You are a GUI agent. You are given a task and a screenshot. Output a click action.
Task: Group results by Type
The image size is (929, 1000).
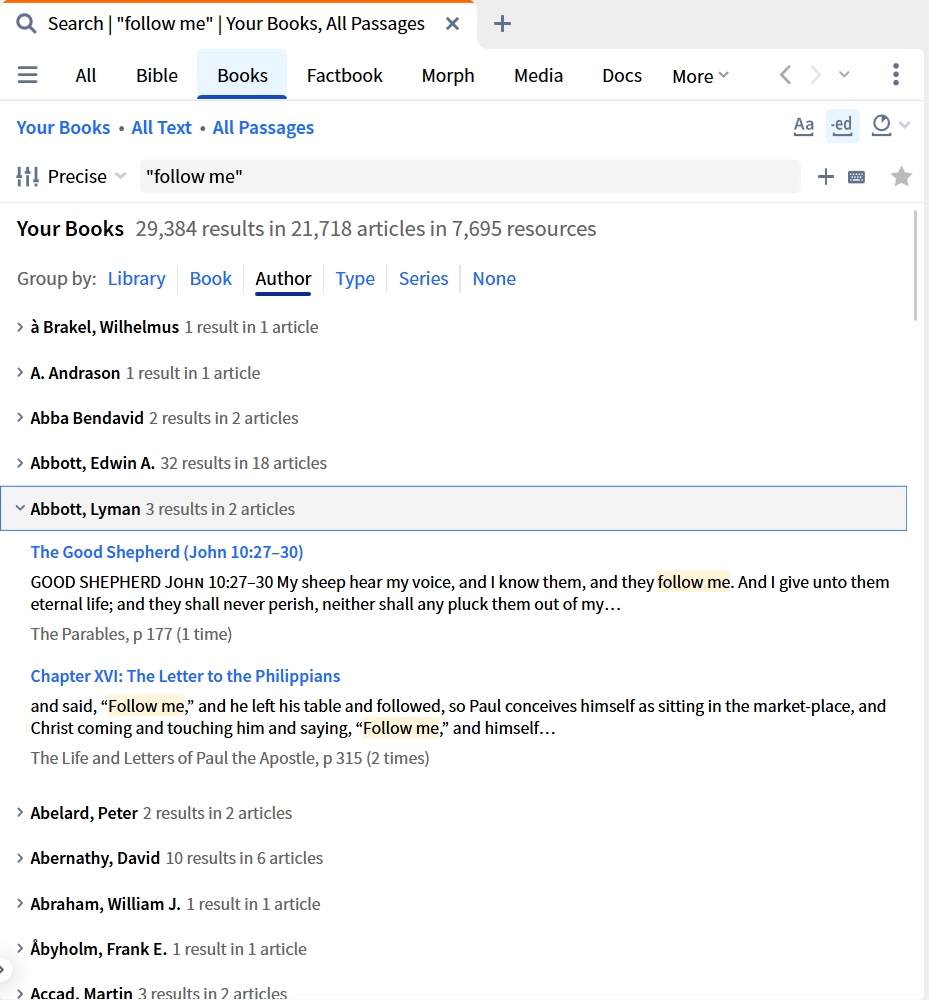355,279
